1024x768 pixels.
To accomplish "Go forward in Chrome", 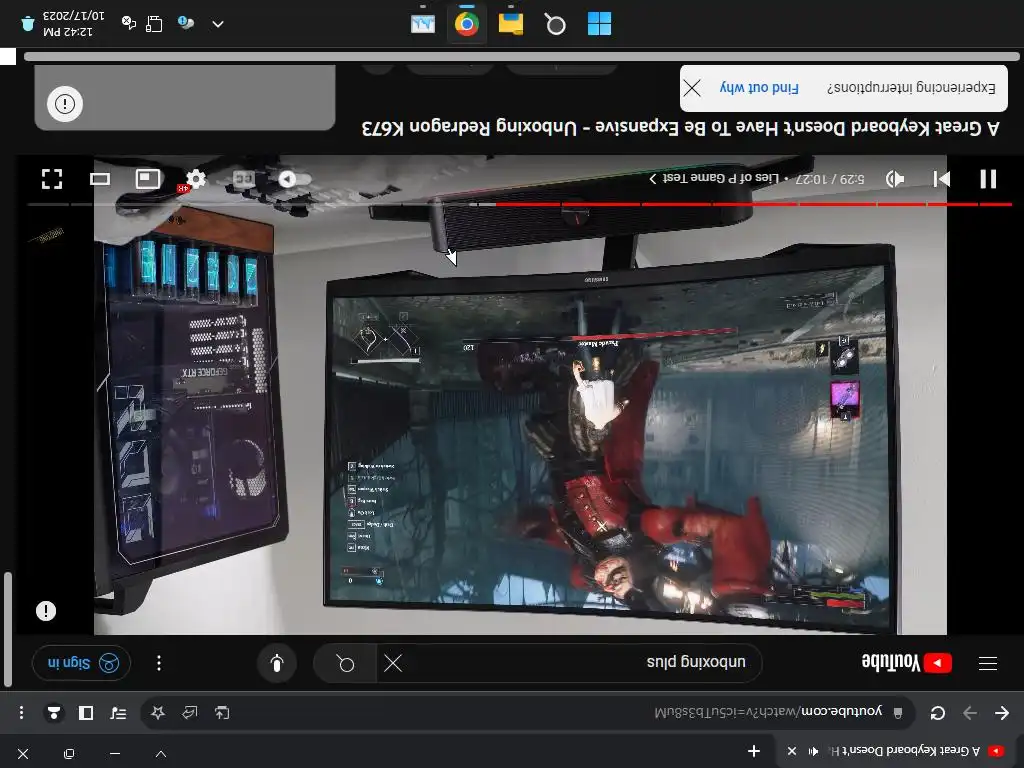I will (x=970, y=712).
